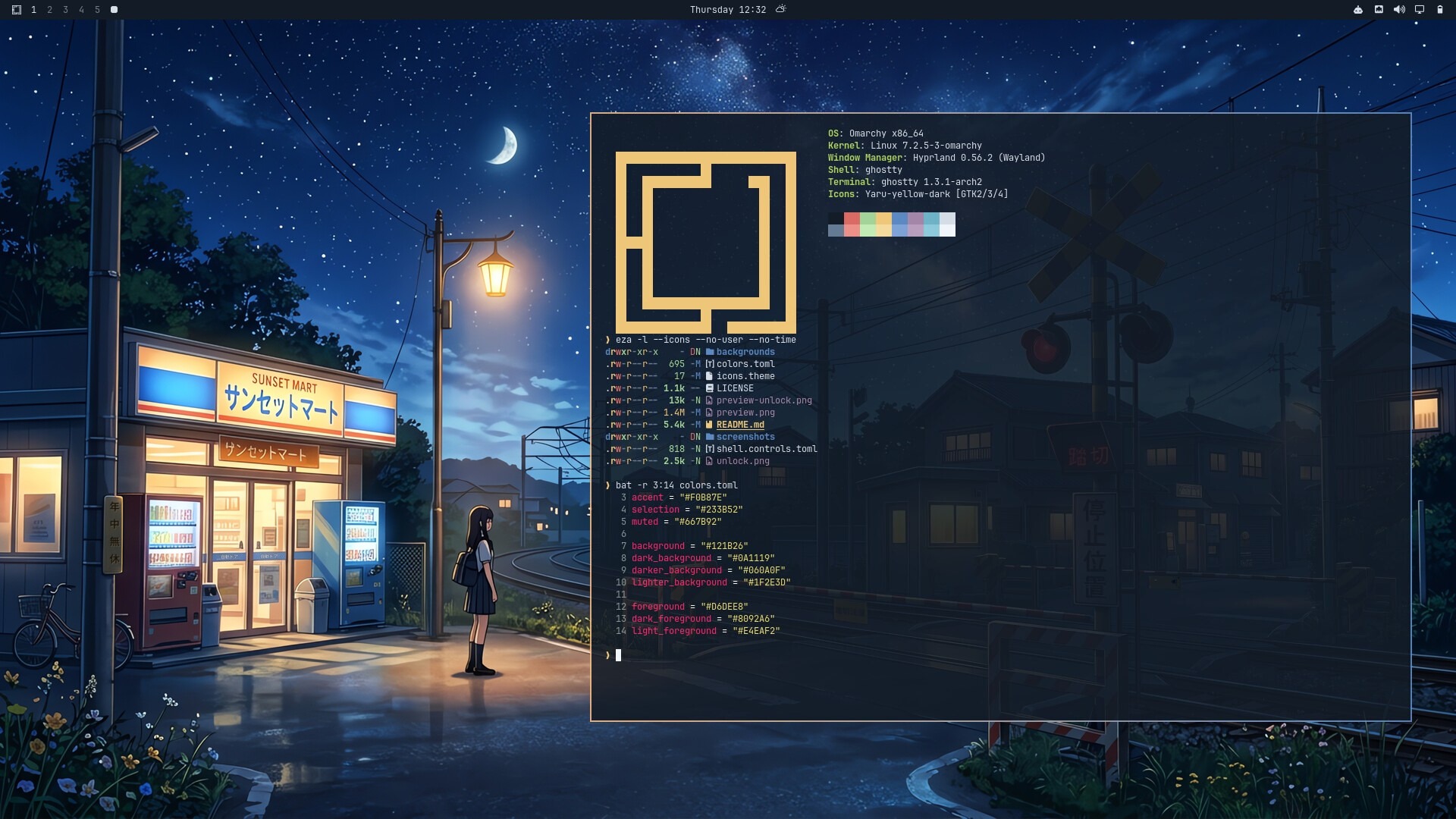Switch to workspace 2
The width and height of the screenshot is (1456, 819).
coord(49,10)
